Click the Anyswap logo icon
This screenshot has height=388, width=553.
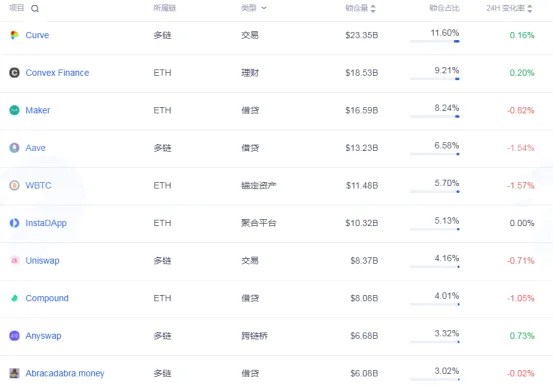[x=14, y=336]
